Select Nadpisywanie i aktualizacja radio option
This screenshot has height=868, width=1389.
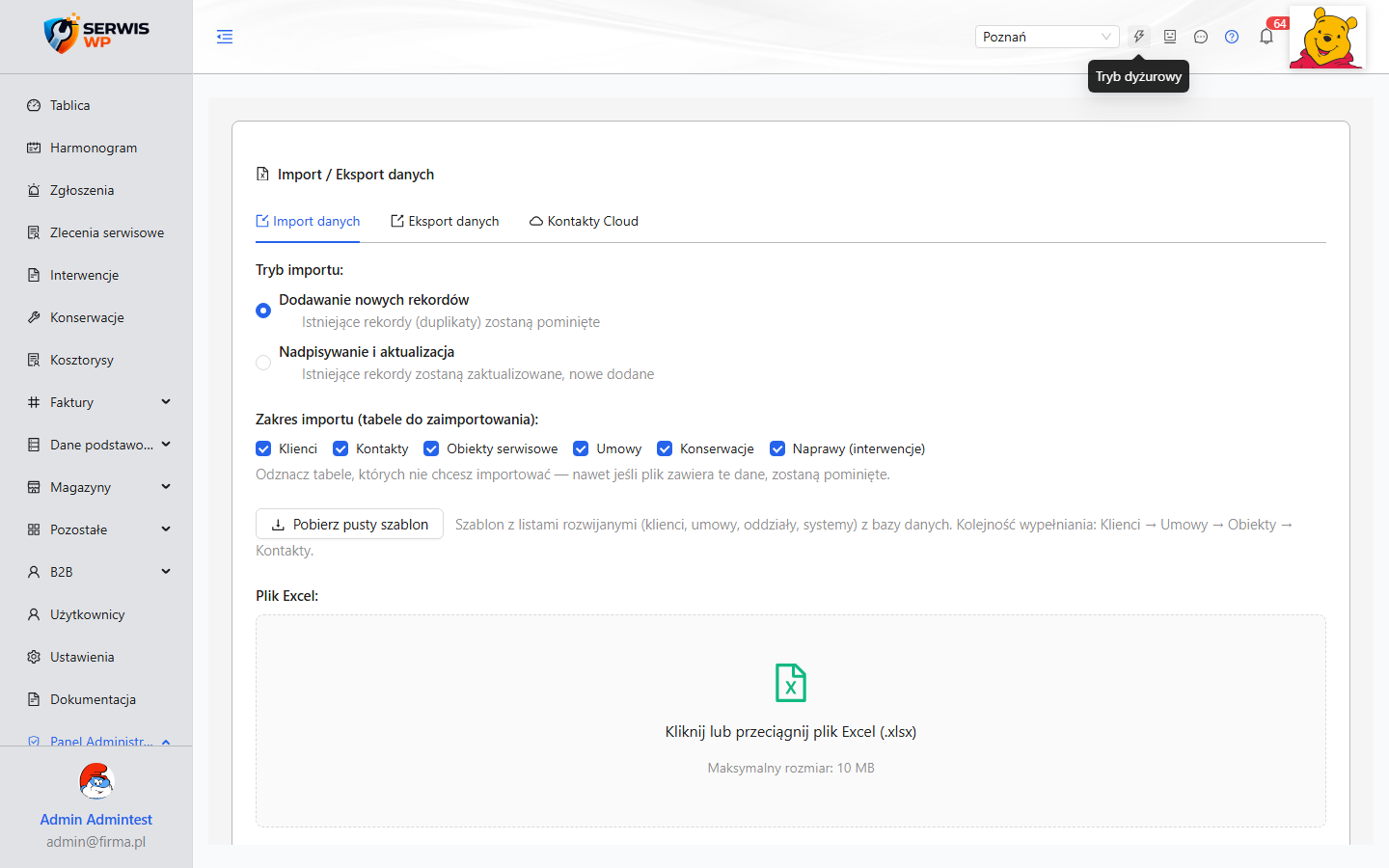[263, 363]
